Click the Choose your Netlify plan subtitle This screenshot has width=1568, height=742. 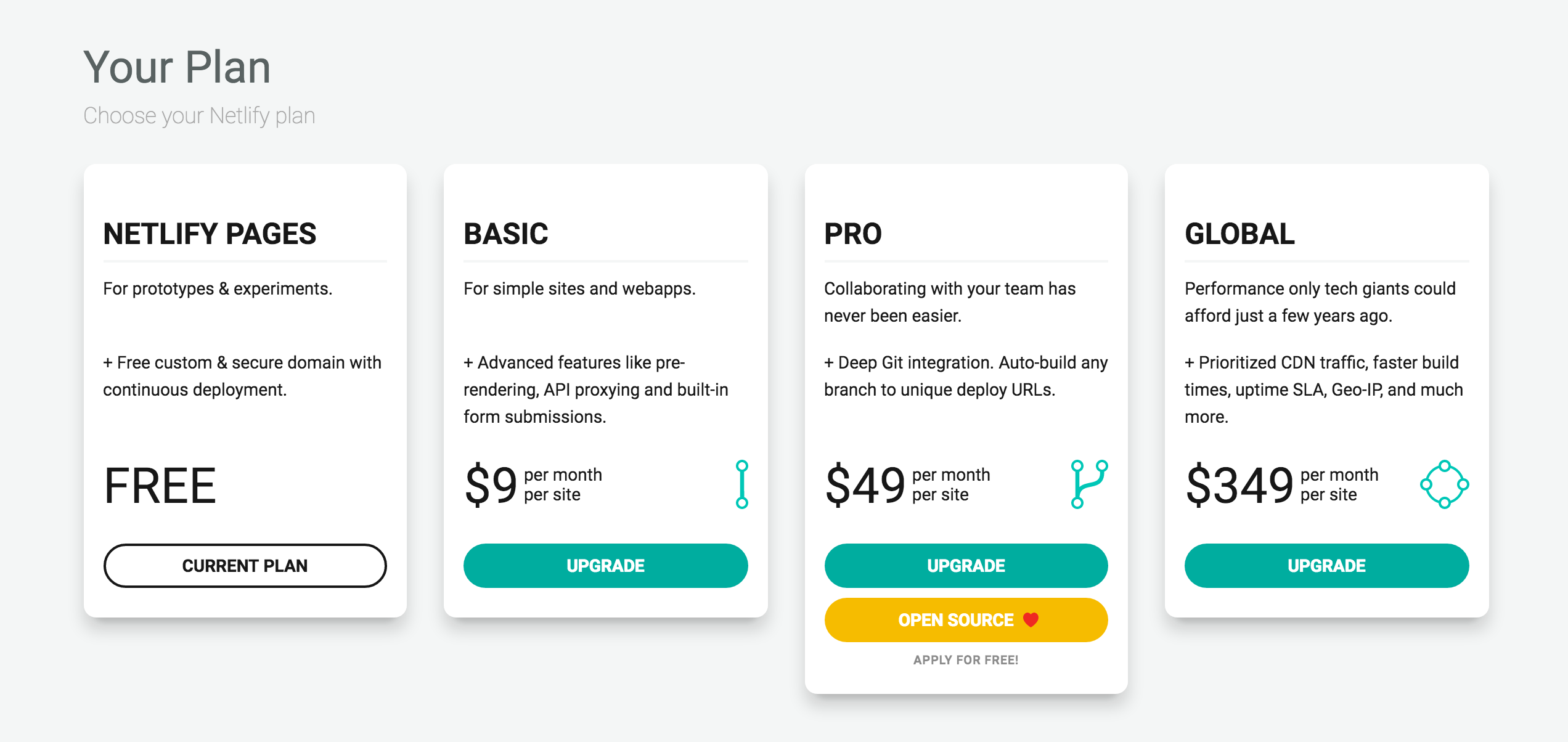click(x=199, y=116)
